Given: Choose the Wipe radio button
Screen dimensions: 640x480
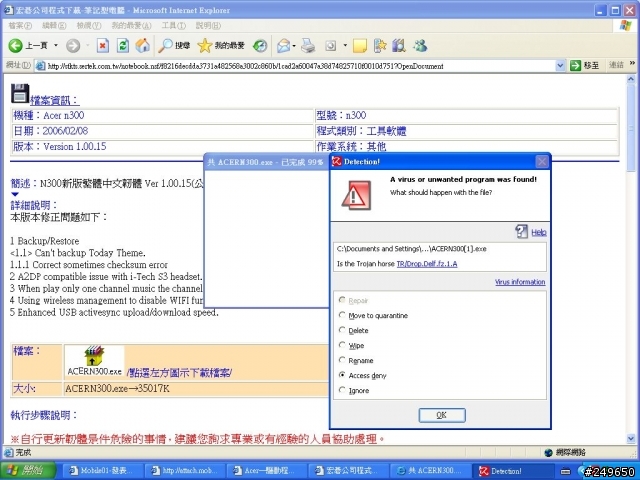Looking at the screenshot, I should coord(342,345).
